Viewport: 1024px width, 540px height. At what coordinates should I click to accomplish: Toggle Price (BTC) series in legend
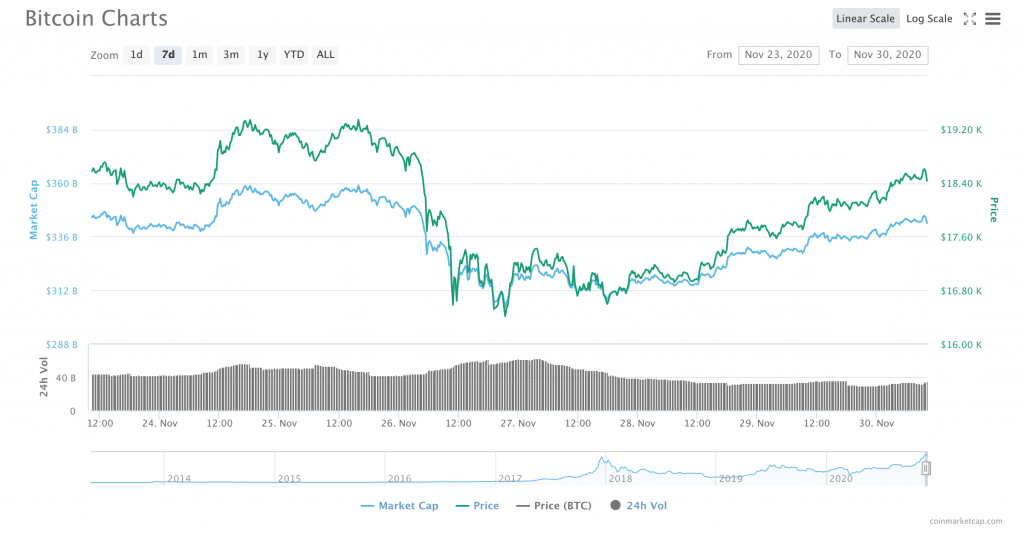(x=553, y=506)
